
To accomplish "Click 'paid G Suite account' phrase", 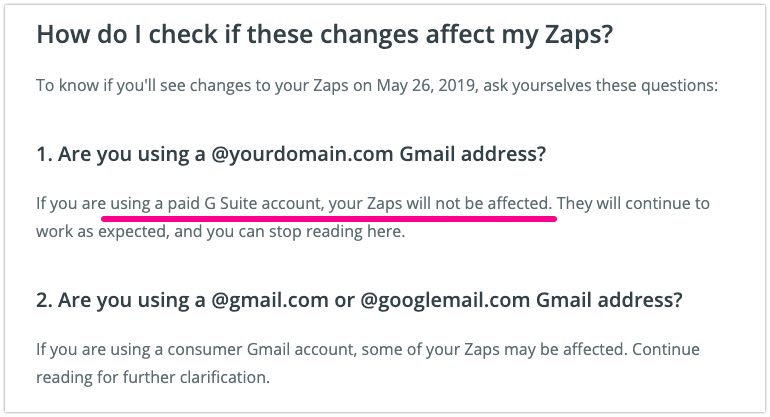I will tap(244, 203).
